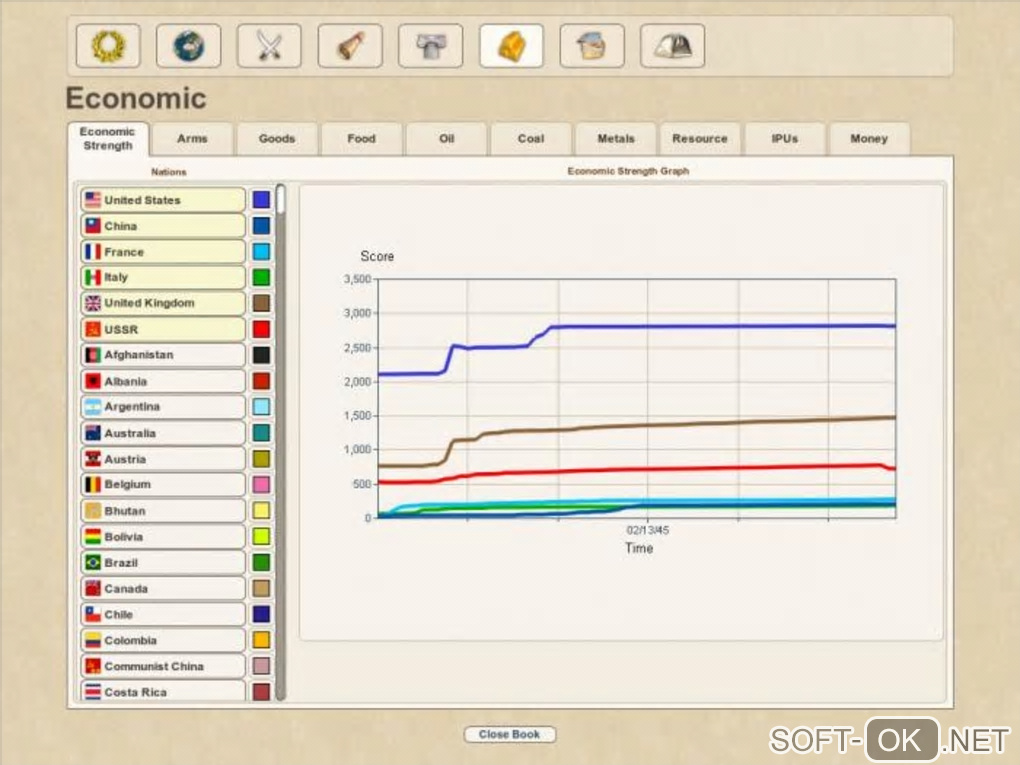
Task: Open the crossed swords military section
Action: click(269, 46)
